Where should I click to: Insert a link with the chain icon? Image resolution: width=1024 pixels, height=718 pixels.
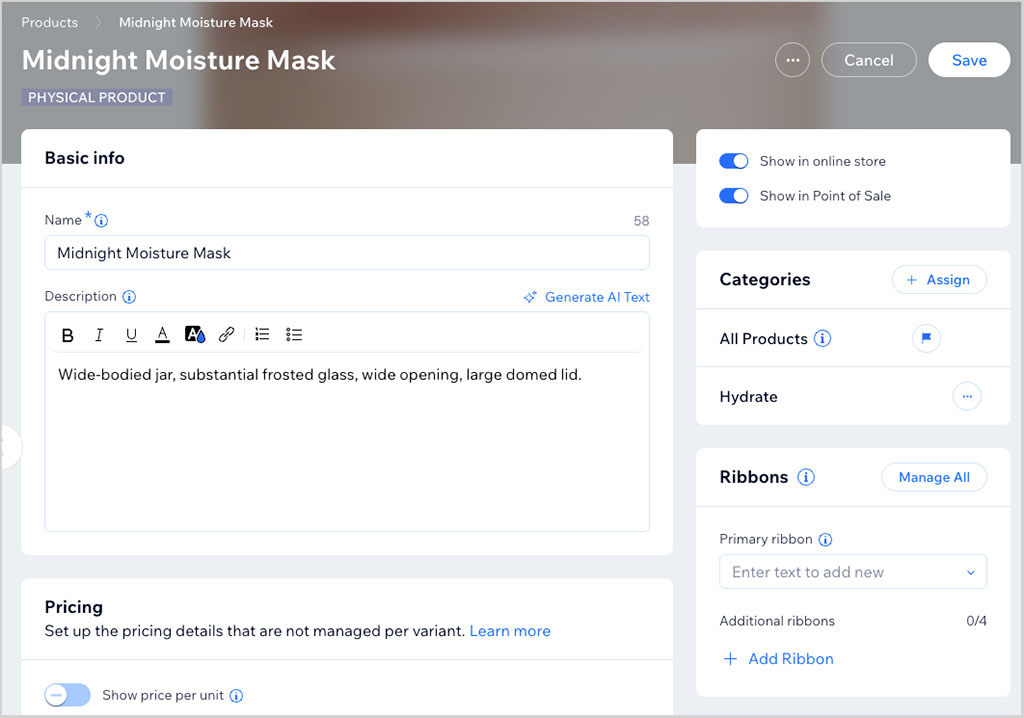coord(227,335)
